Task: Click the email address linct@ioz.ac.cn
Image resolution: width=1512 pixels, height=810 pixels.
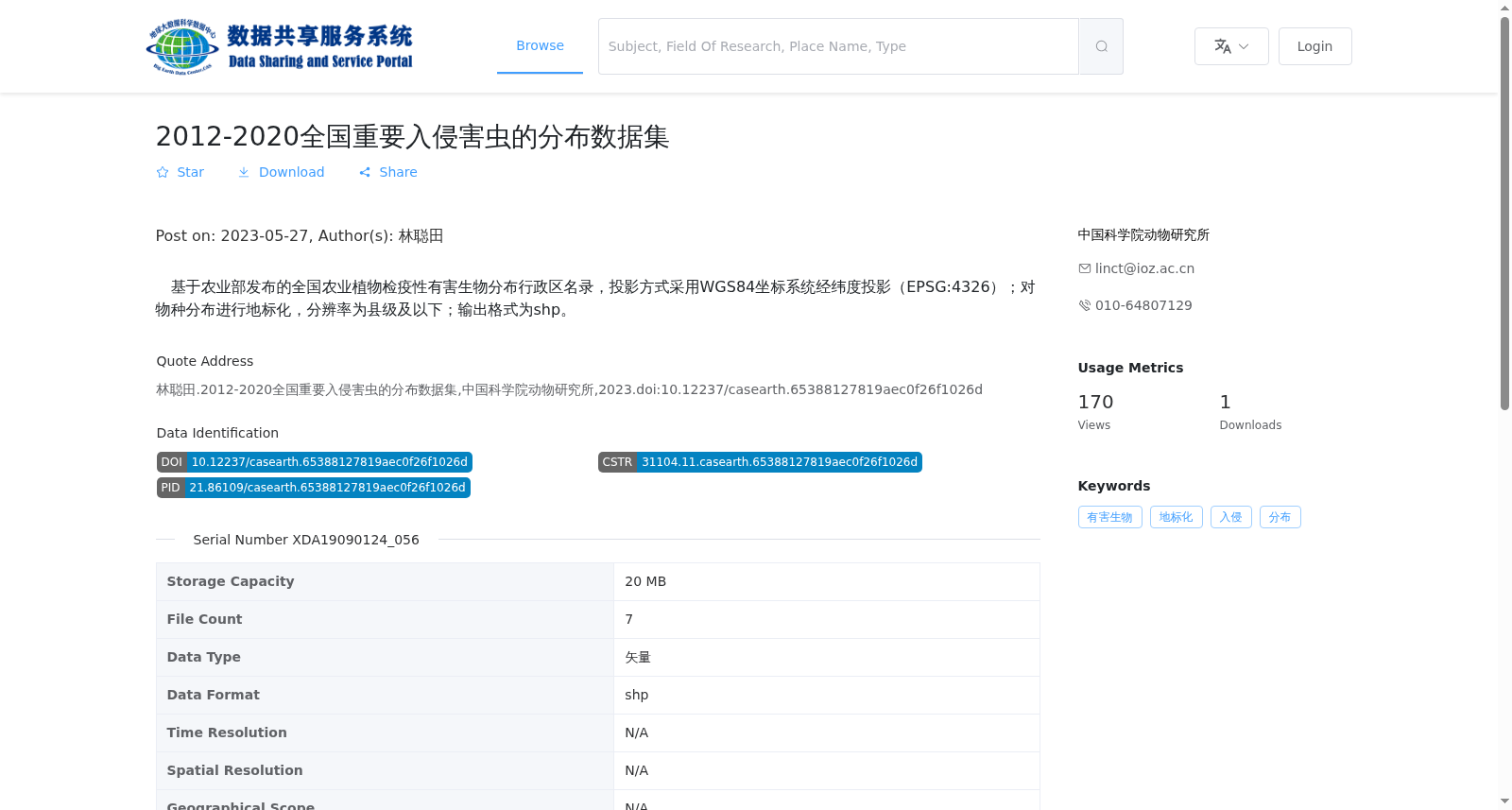Action: (x=1144, y=268)
